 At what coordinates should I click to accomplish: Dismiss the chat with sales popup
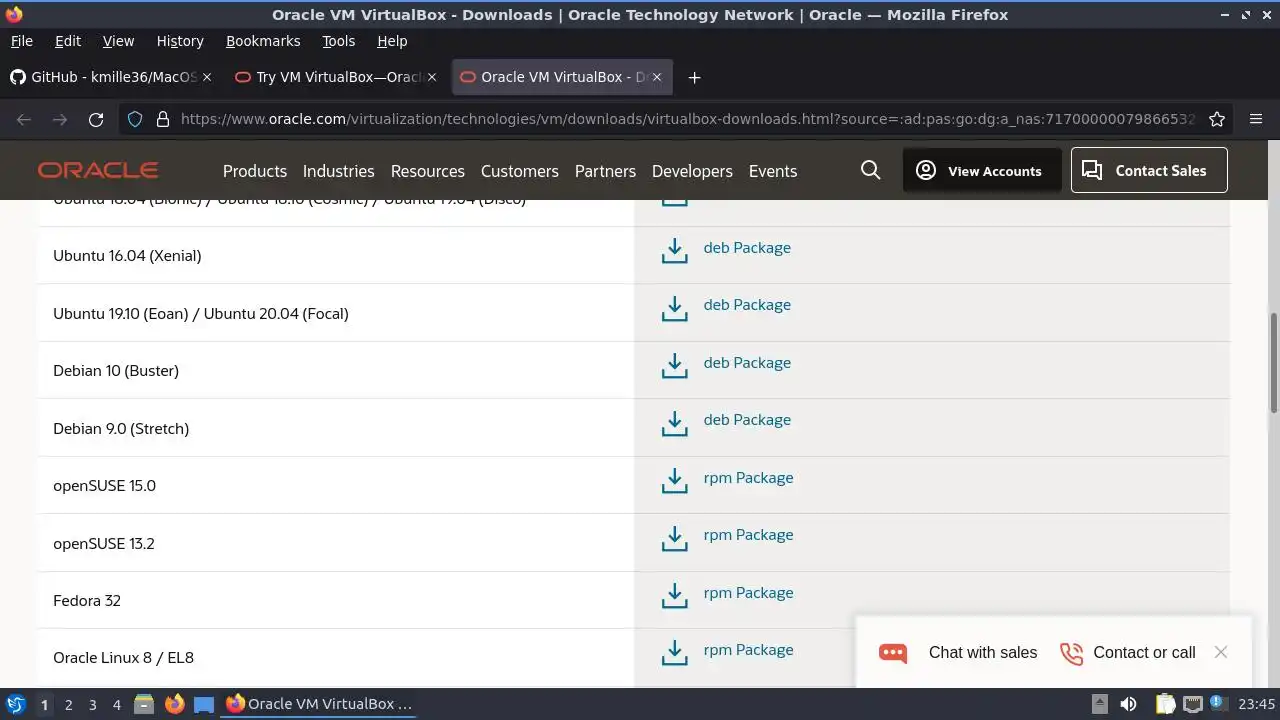pos(1221,652)
